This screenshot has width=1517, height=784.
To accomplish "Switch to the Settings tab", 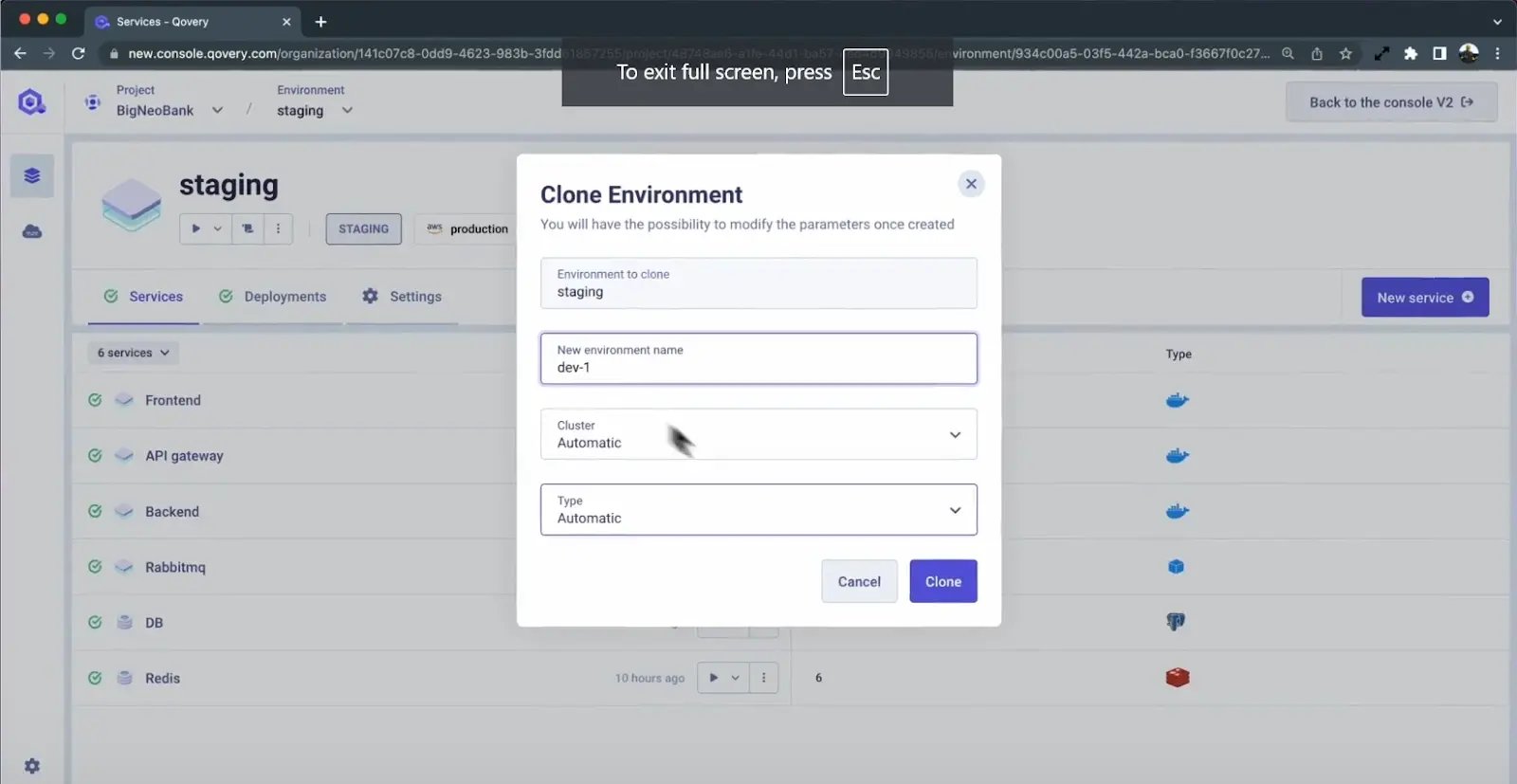I will [x=402, y=297].
